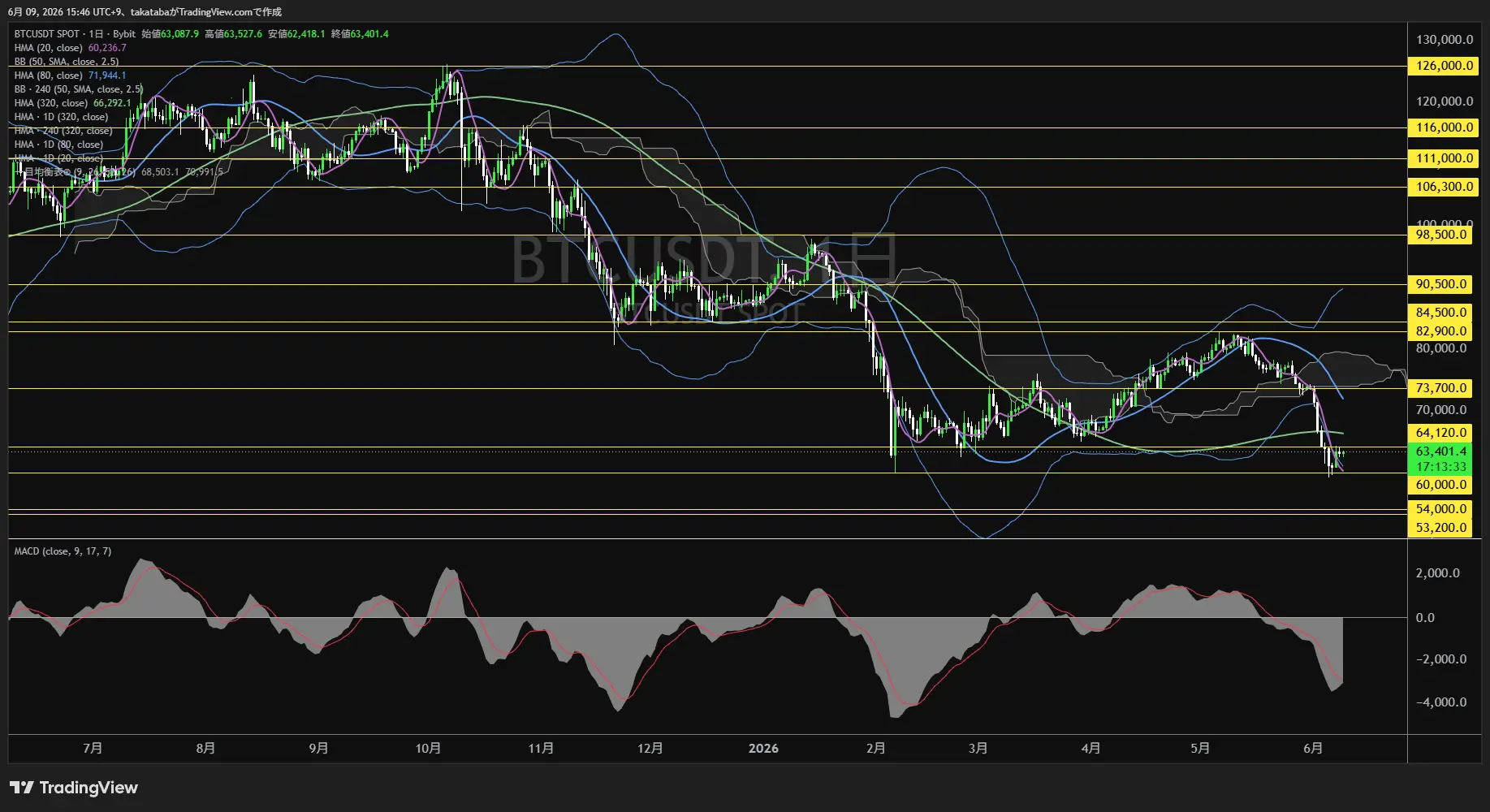The image size is (1490, 812).
Task: Click the 111,000.0 yellow price label
Action: 1445,158
